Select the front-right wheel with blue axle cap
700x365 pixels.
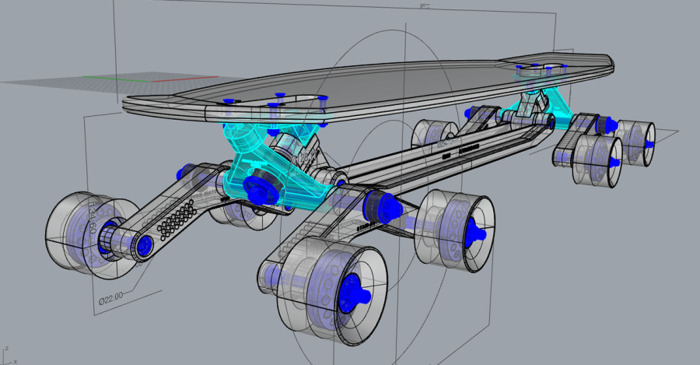455,229
